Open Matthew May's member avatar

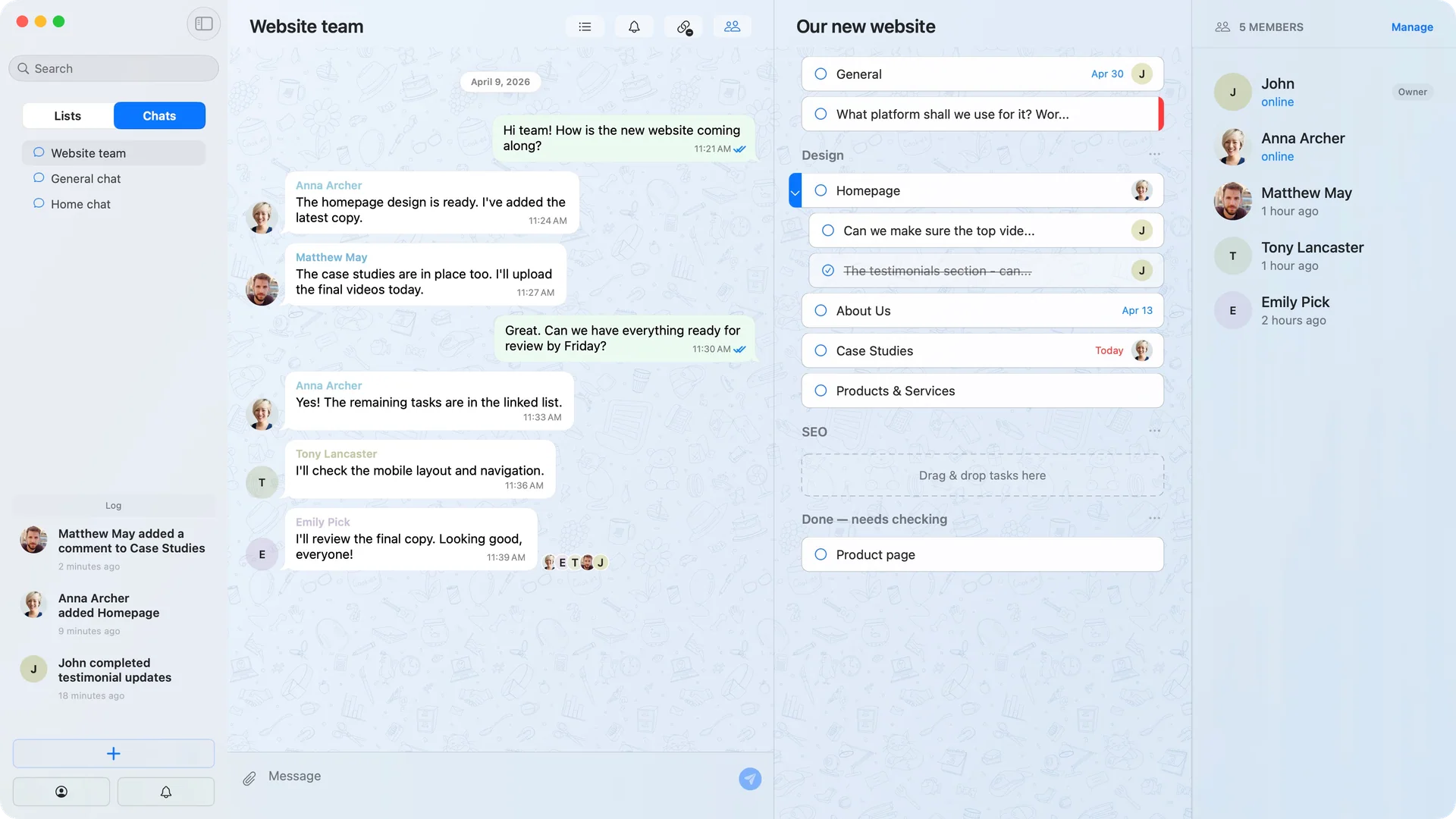coord(1232,201)
